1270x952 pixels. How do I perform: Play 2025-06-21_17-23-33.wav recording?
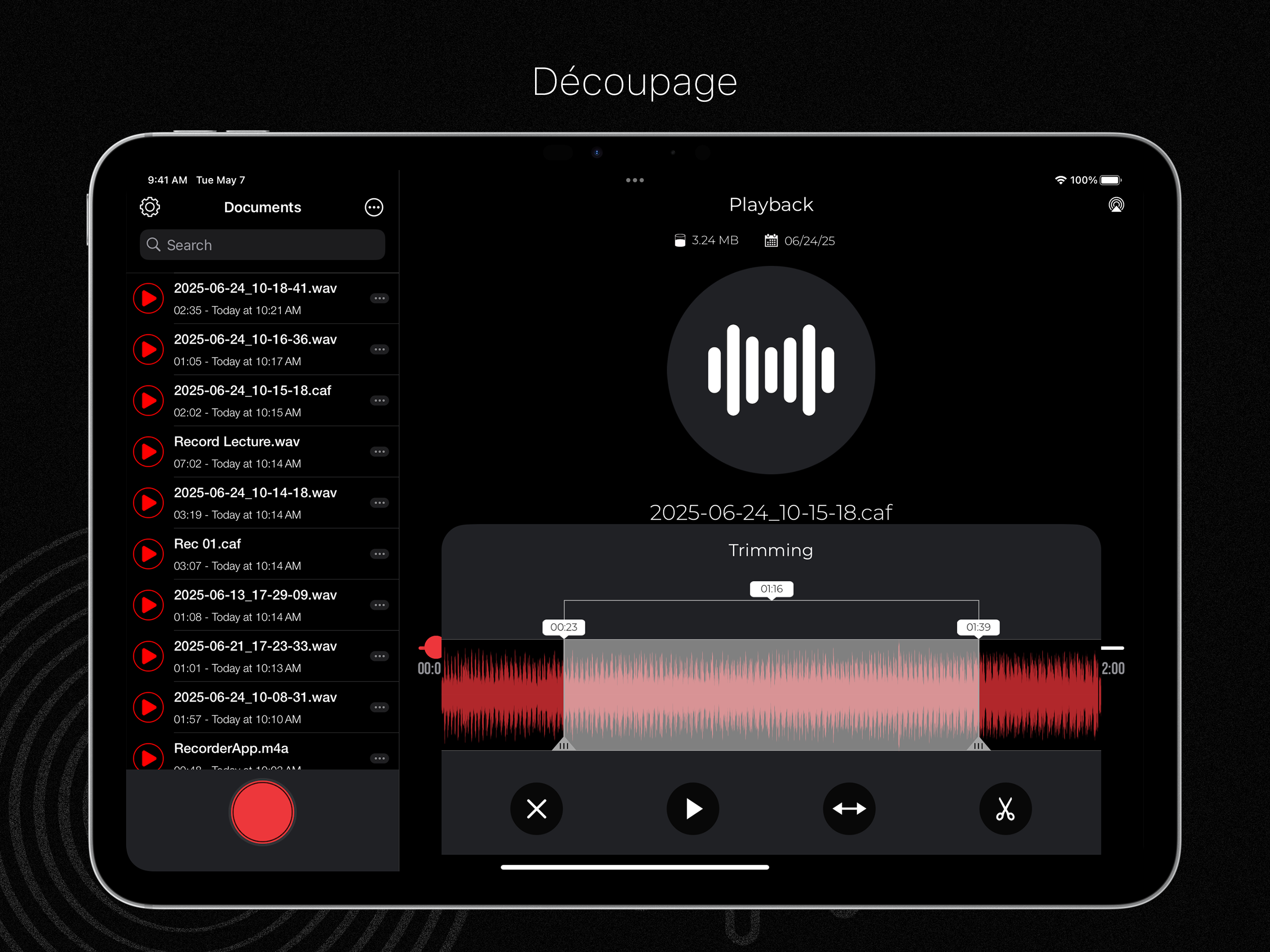[x=149, y=656]
